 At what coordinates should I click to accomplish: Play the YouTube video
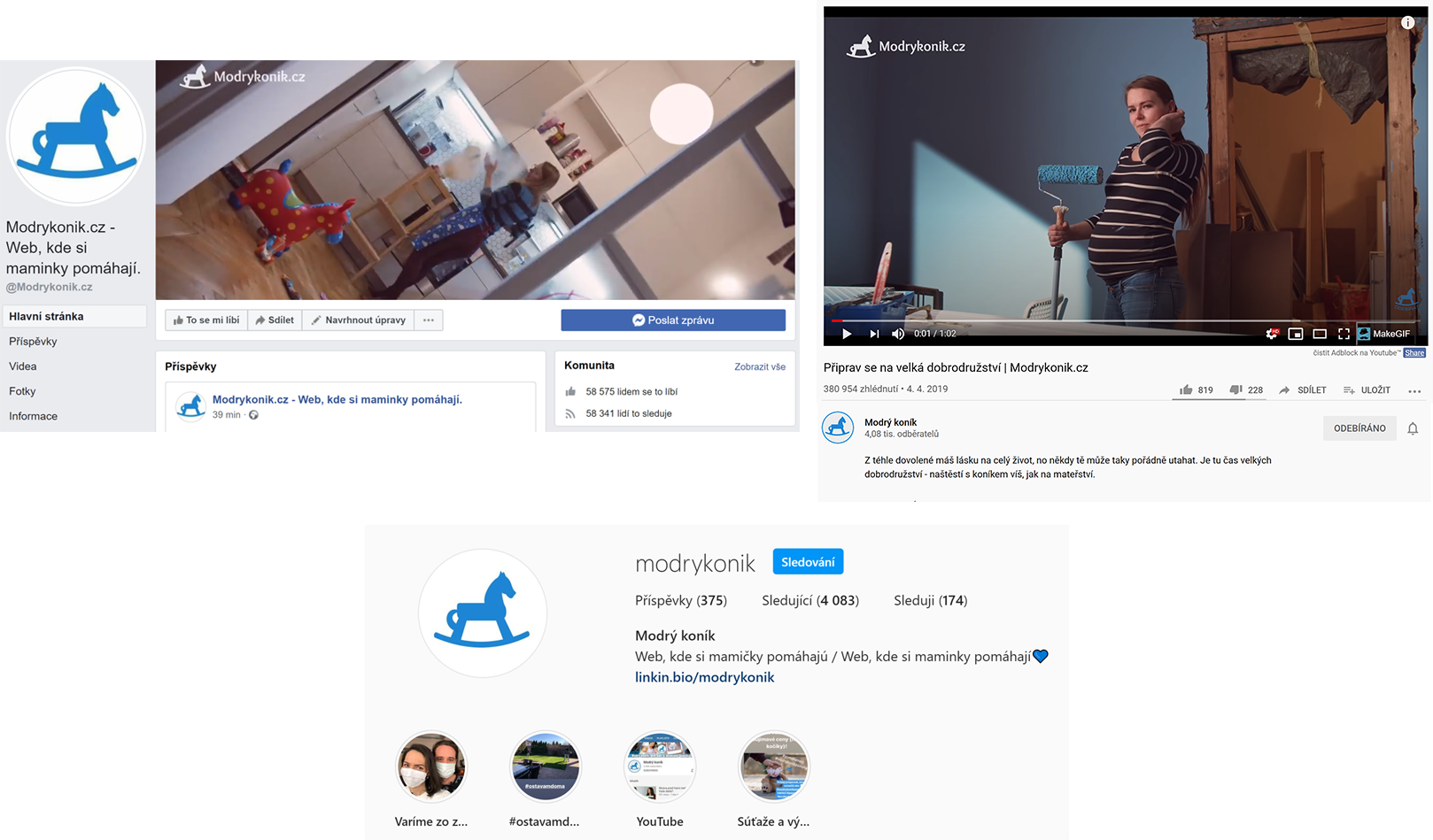click(x=847, y=334)
